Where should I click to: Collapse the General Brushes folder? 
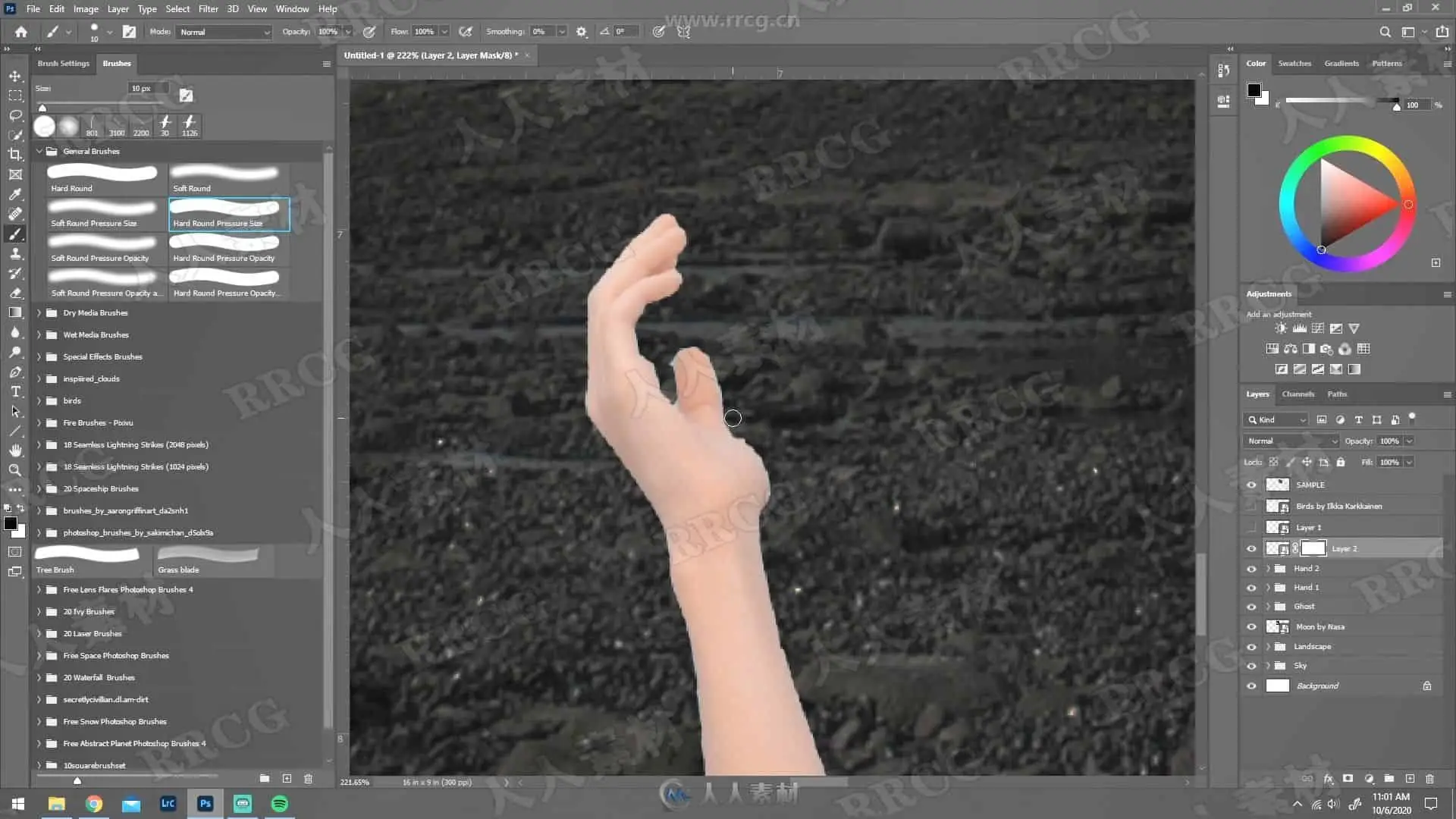(x=39, y=151)
